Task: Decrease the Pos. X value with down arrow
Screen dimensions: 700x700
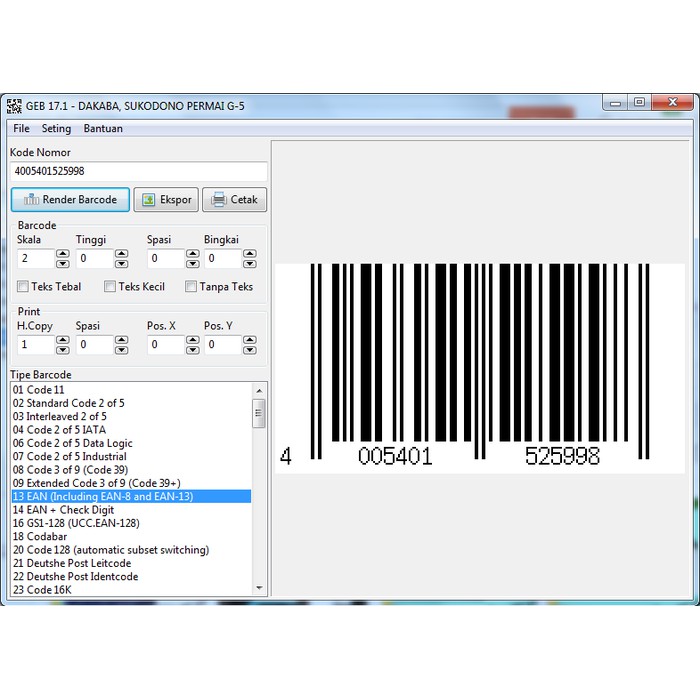Action: [x=192, y=350]
